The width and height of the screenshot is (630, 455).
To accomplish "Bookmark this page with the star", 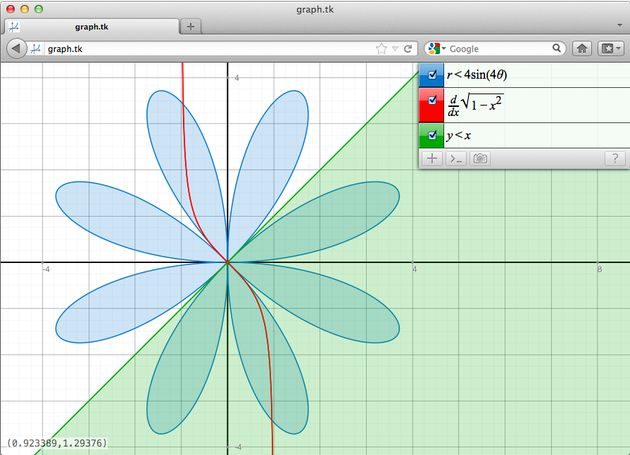I will 381,48.
